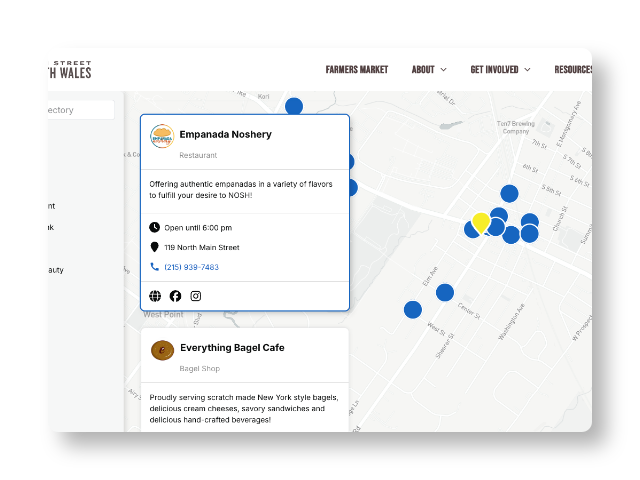
Task: Open the Resources menu item
Action: click(x=573, y=70)
